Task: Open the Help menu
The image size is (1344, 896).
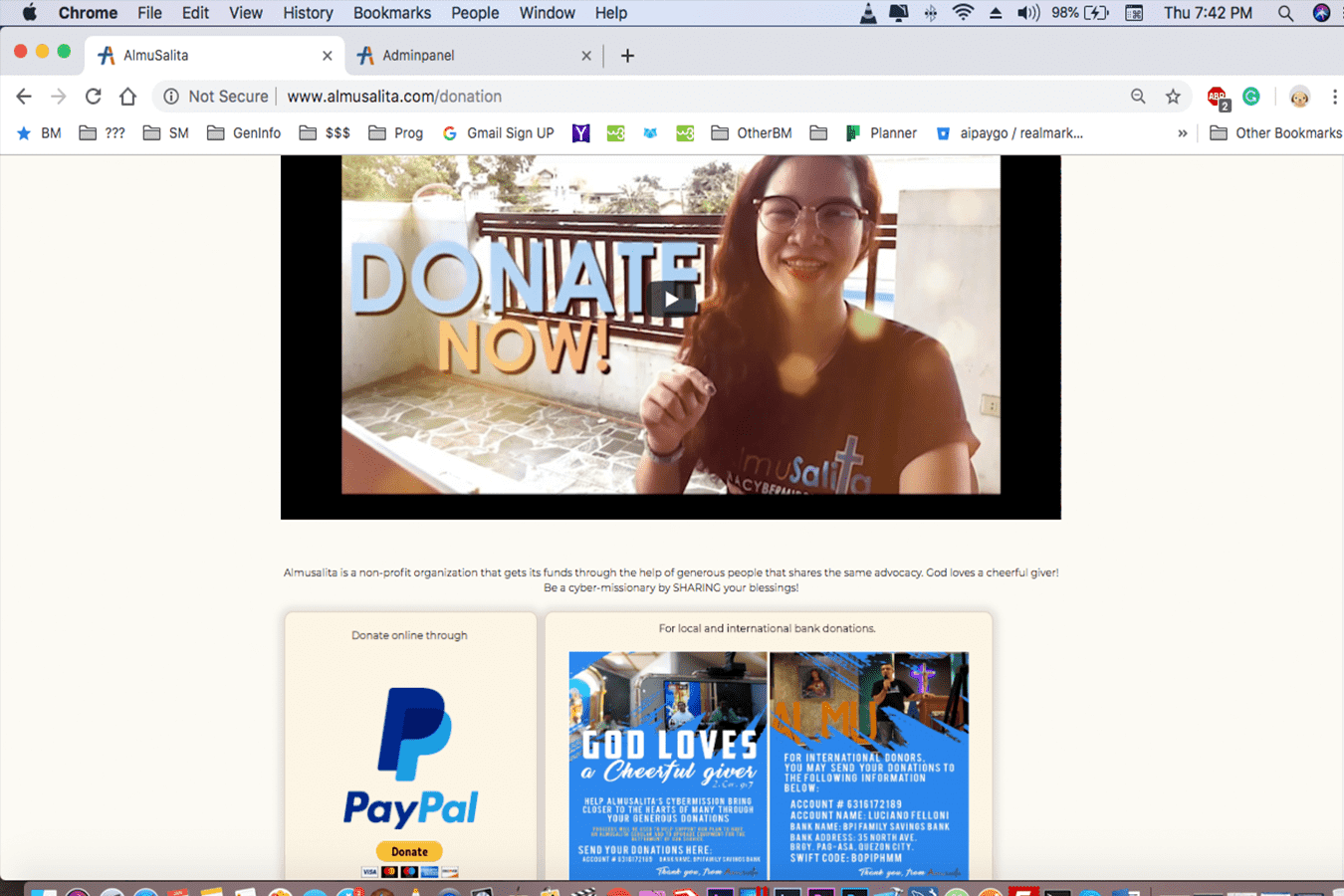Action: (x=611, y=13)
